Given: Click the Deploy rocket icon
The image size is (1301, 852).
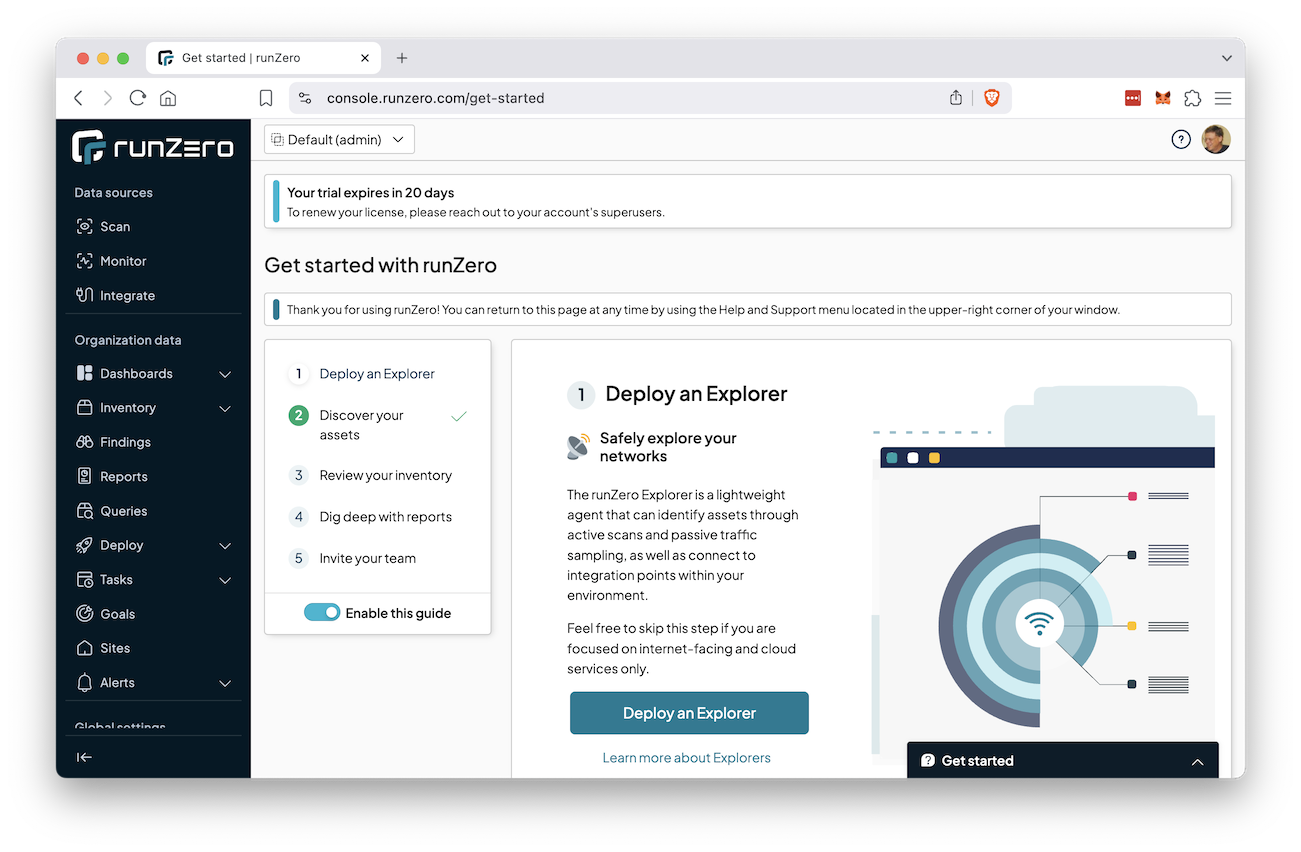Looking at the screenshot, I should click(85, 545).
